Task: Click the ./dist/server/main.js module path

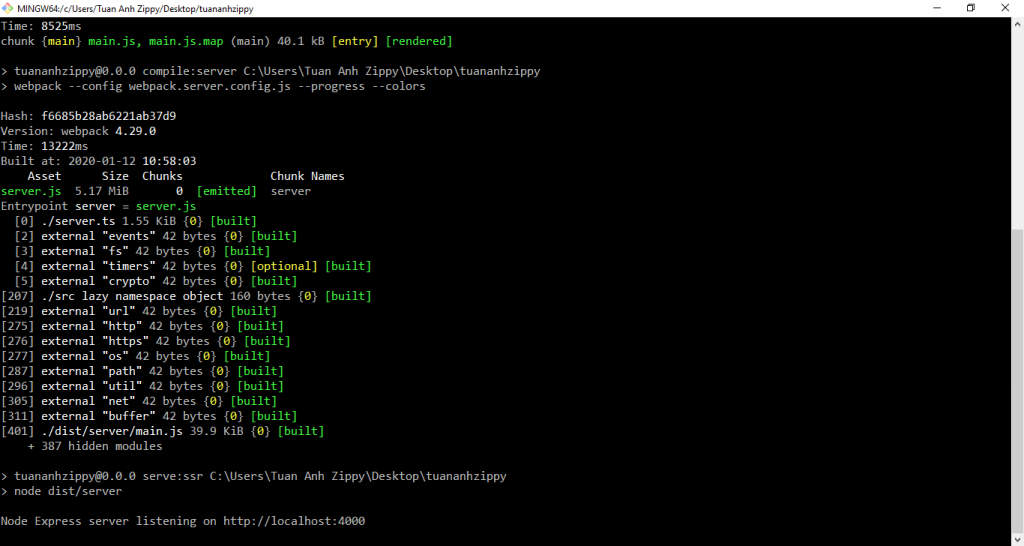Action: (x=111, y=431)
